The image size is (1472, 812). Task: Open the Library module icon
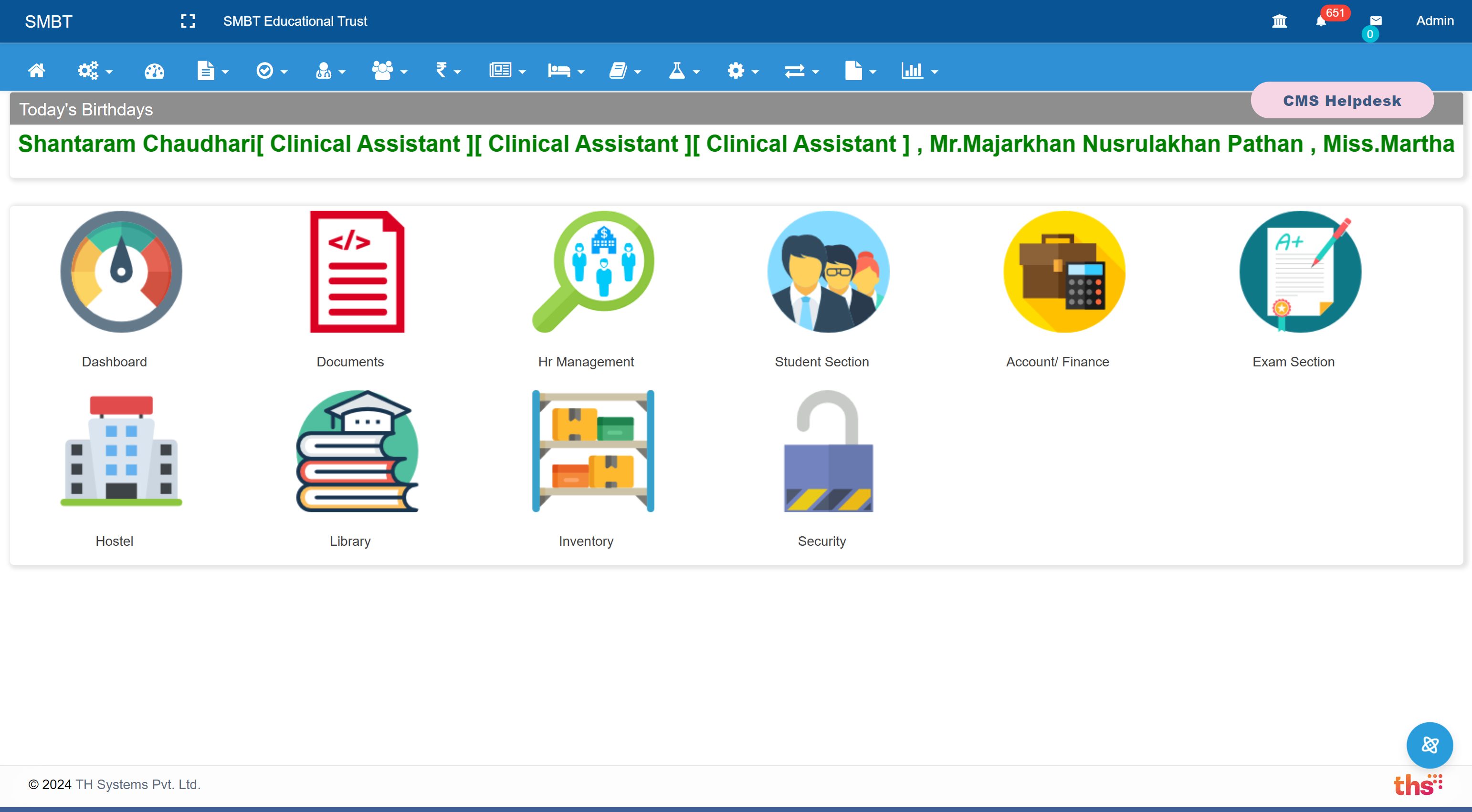tap(357, 451)
